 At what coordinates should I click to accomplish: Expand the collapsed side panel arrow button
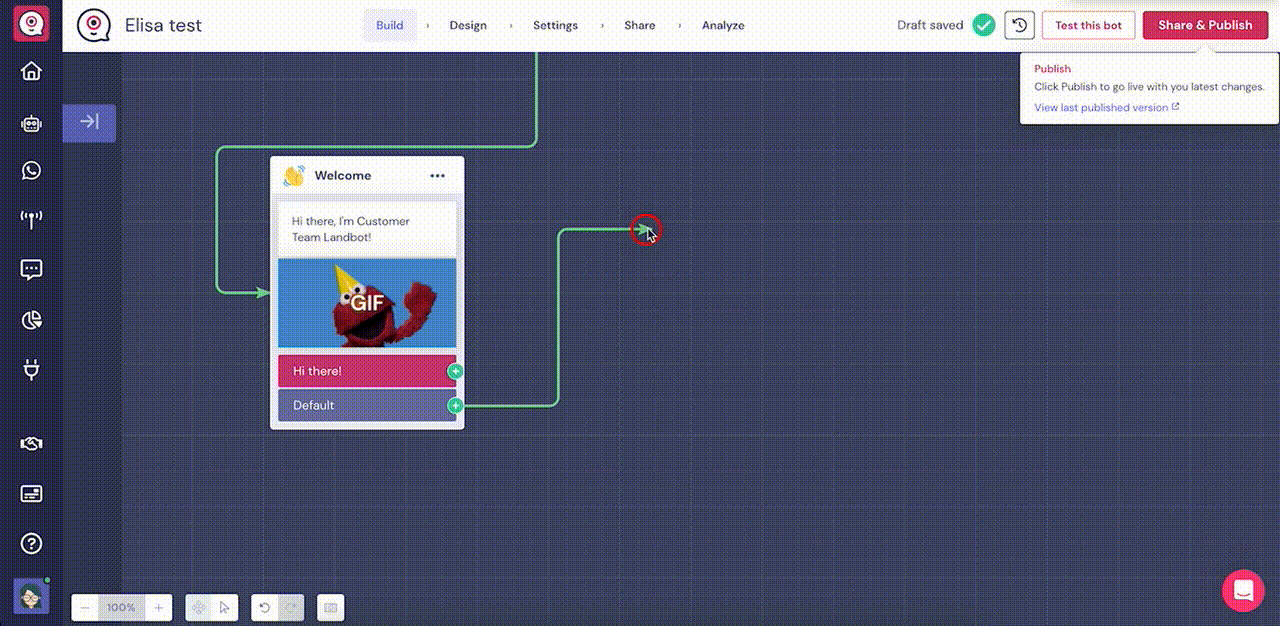point(89,122)
